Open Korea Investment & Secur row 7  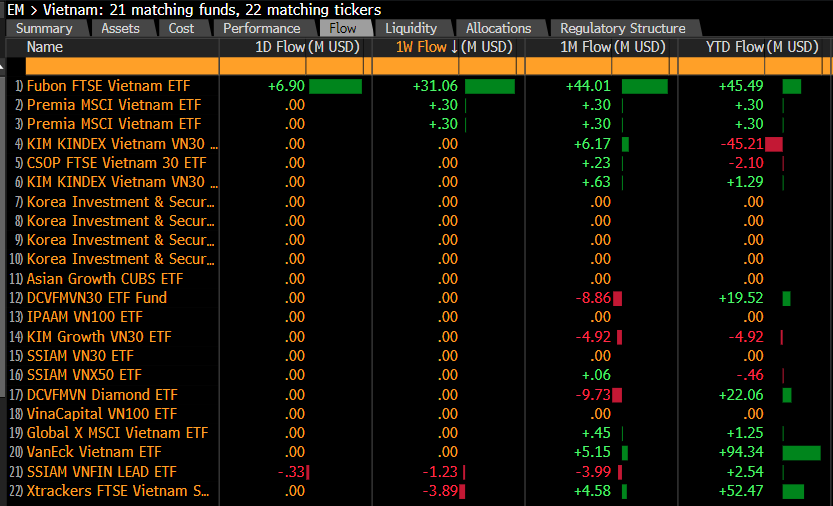pos(121,202)
